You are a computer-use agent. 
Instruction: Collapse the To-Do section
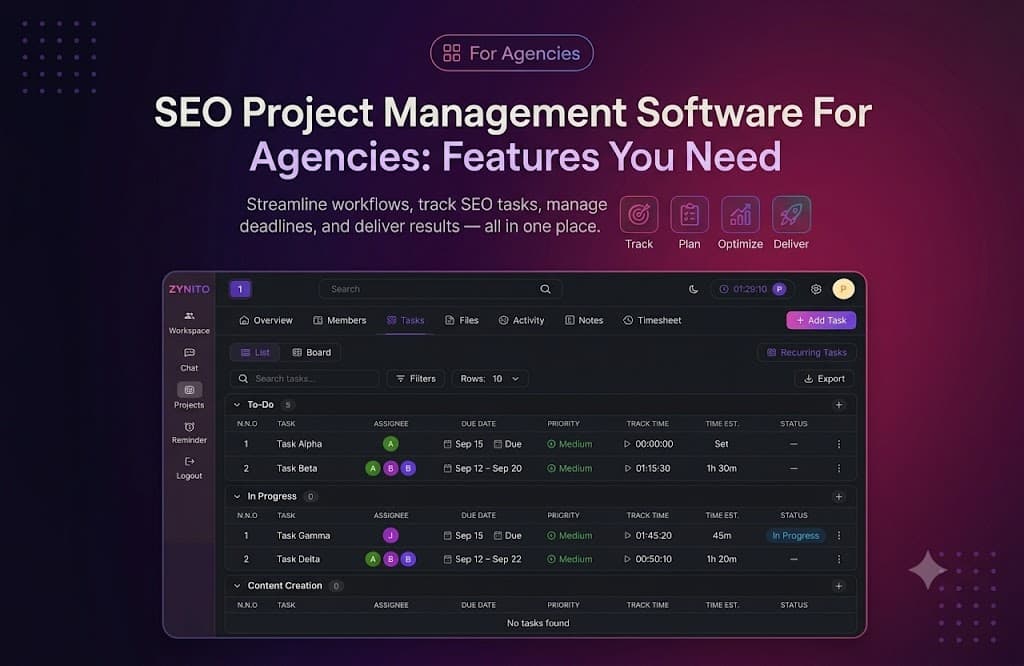point(237,405)
